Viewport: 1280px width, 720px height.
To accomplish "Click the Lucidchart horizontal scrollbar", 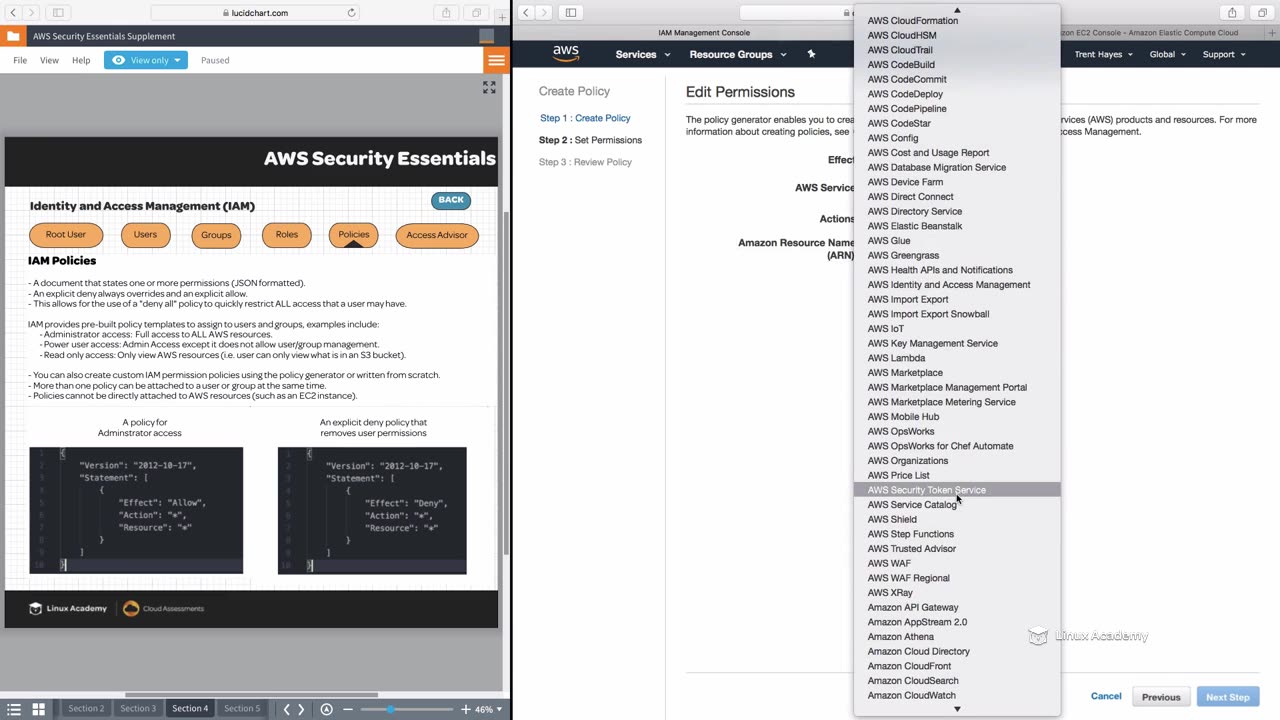I will pyautogui.click(x=252, y=694).
